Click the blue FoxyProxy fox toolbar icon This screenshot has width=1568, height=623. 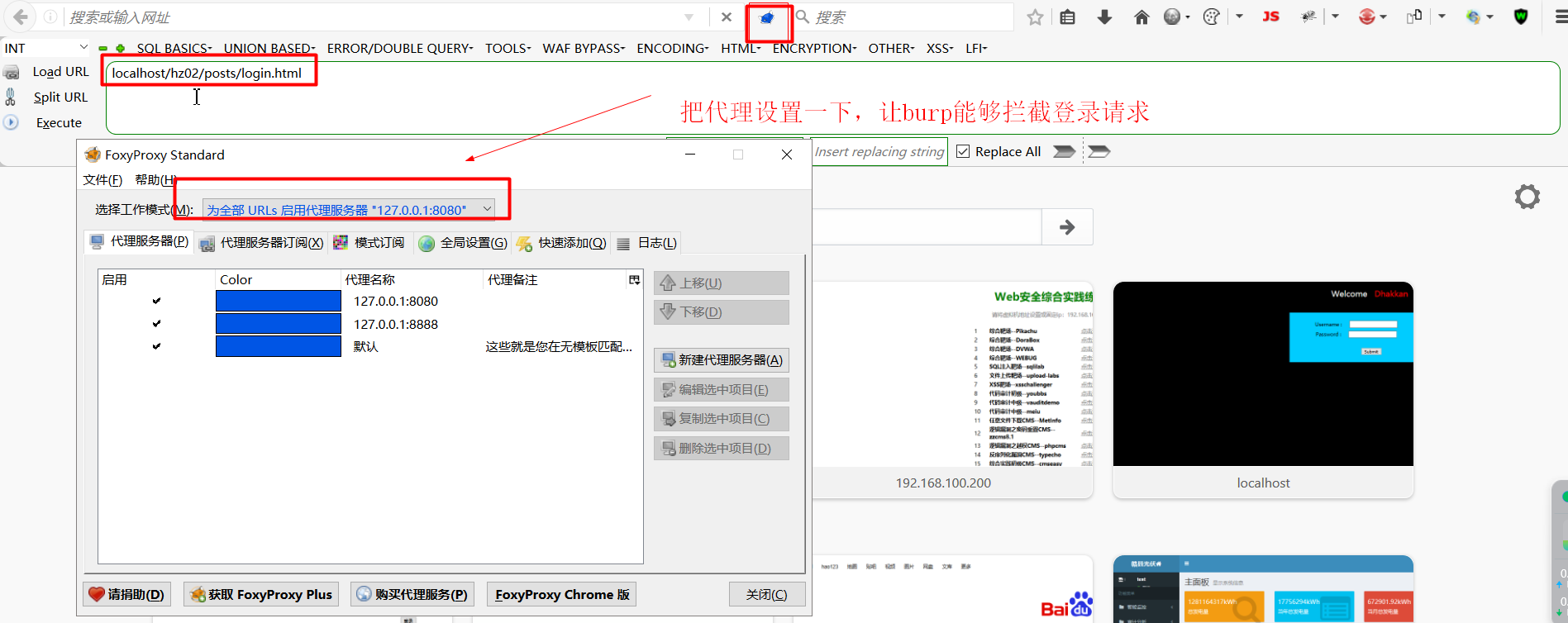click(767, 17)
